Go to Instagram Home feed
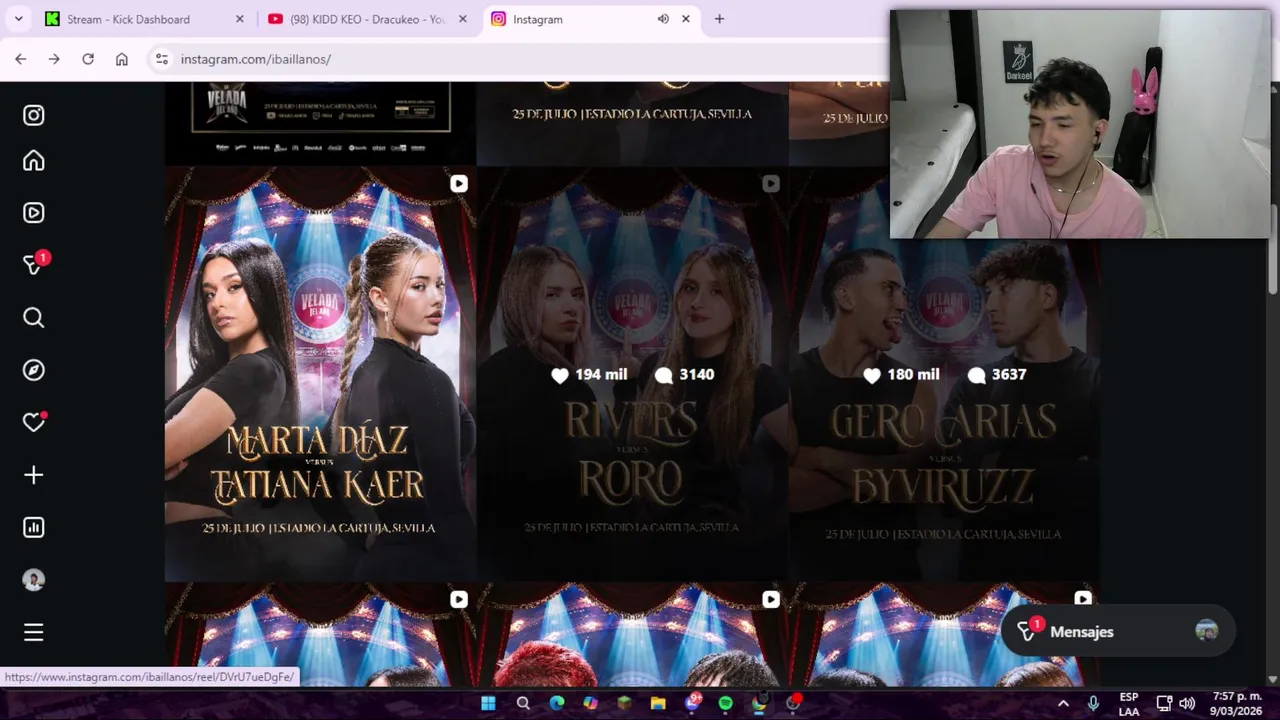 (x=34, y=161)
